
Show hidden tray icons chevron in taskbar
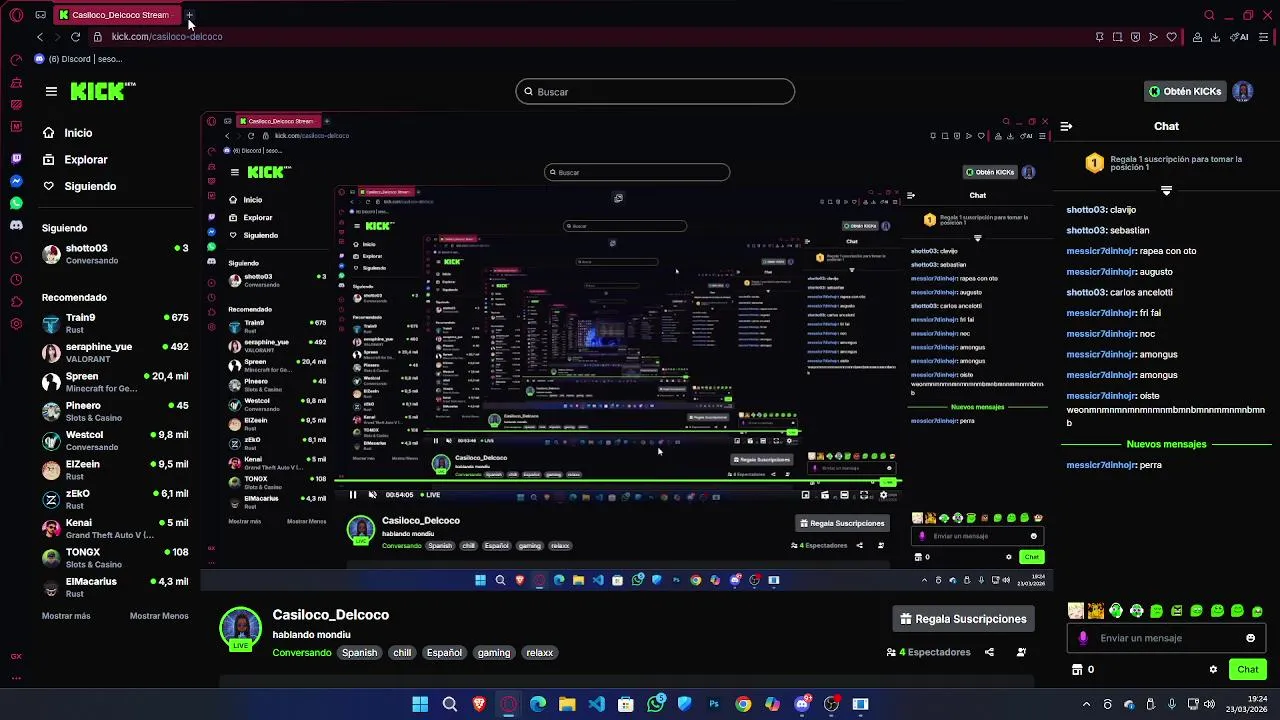[x=1086, y=704]
